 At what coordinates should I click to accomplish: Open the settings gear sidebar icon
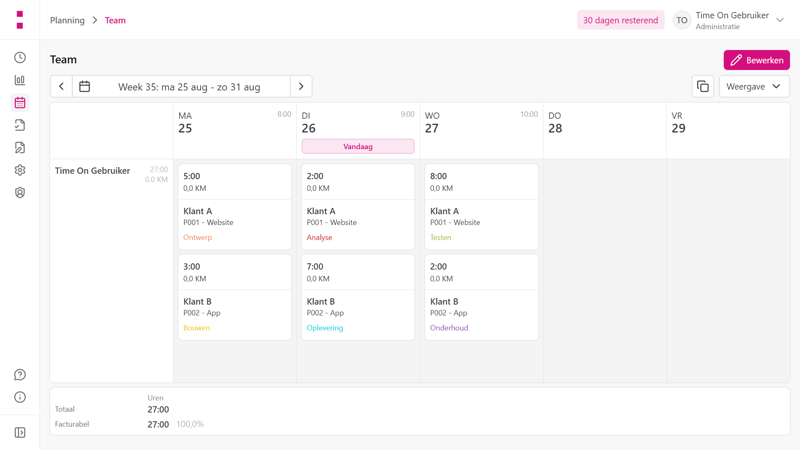(x=20, y=170)
